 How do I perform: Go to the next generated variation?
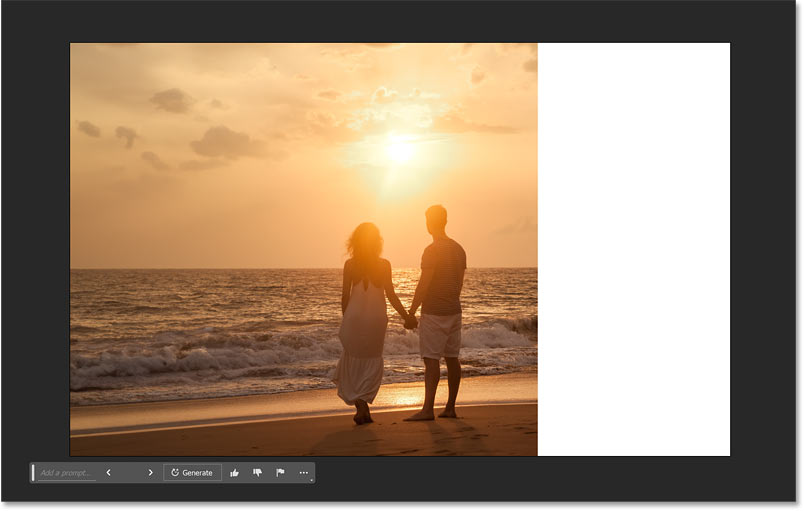(150, 473)
